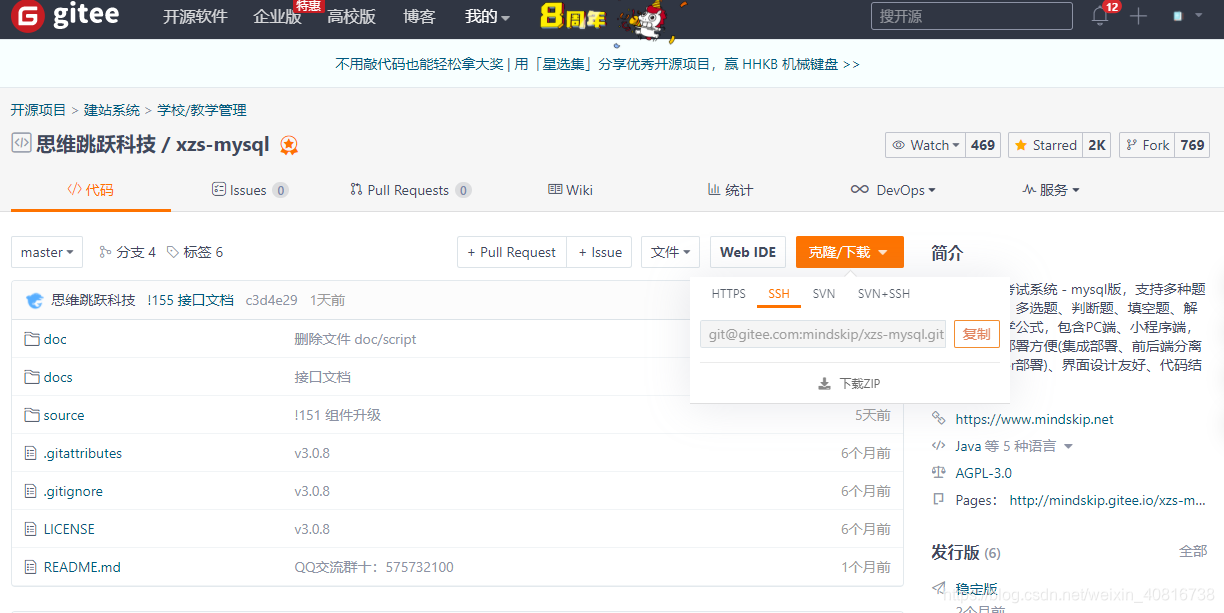This screenshot has height=613, width=1224.
Task: Click 复制 to copy clone URL
Action: tap(977, 334)
